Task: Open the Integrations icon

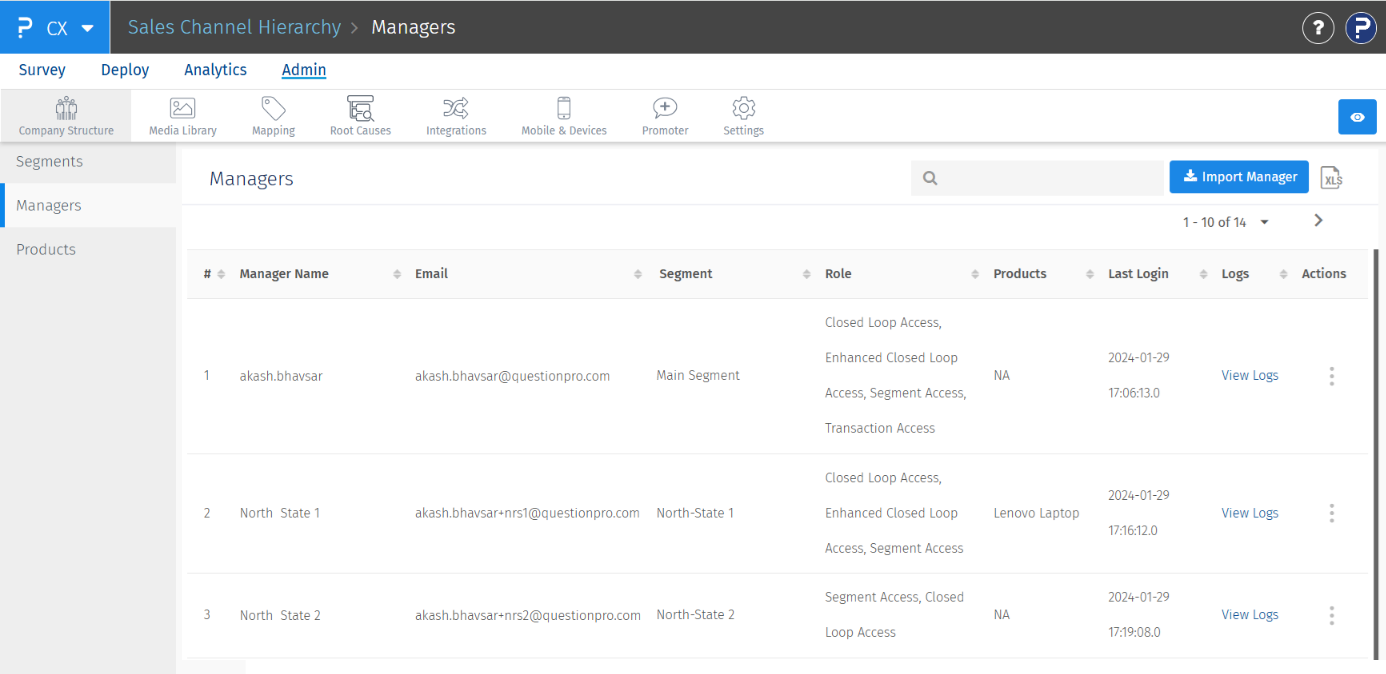Action: (456, 108)
